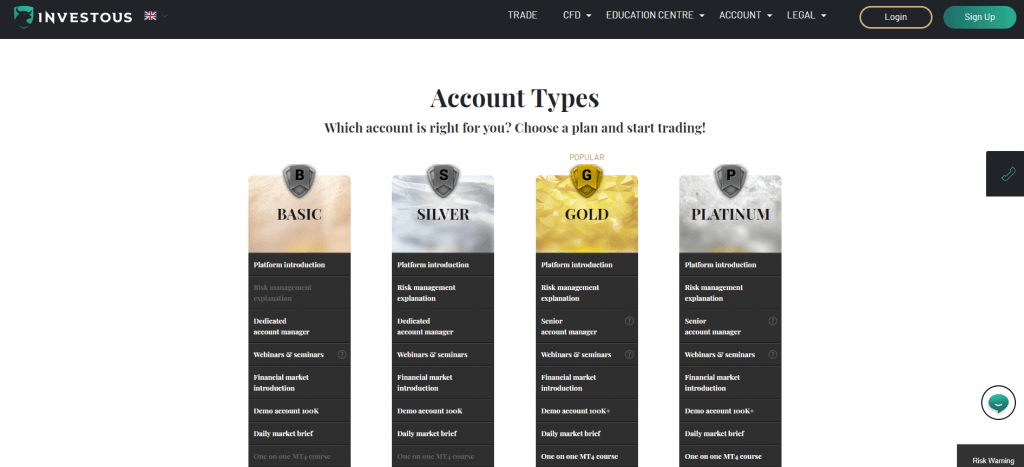Click the Account Types heading
This screenshot has width=1024, height=467.
[x=515, y=98]
